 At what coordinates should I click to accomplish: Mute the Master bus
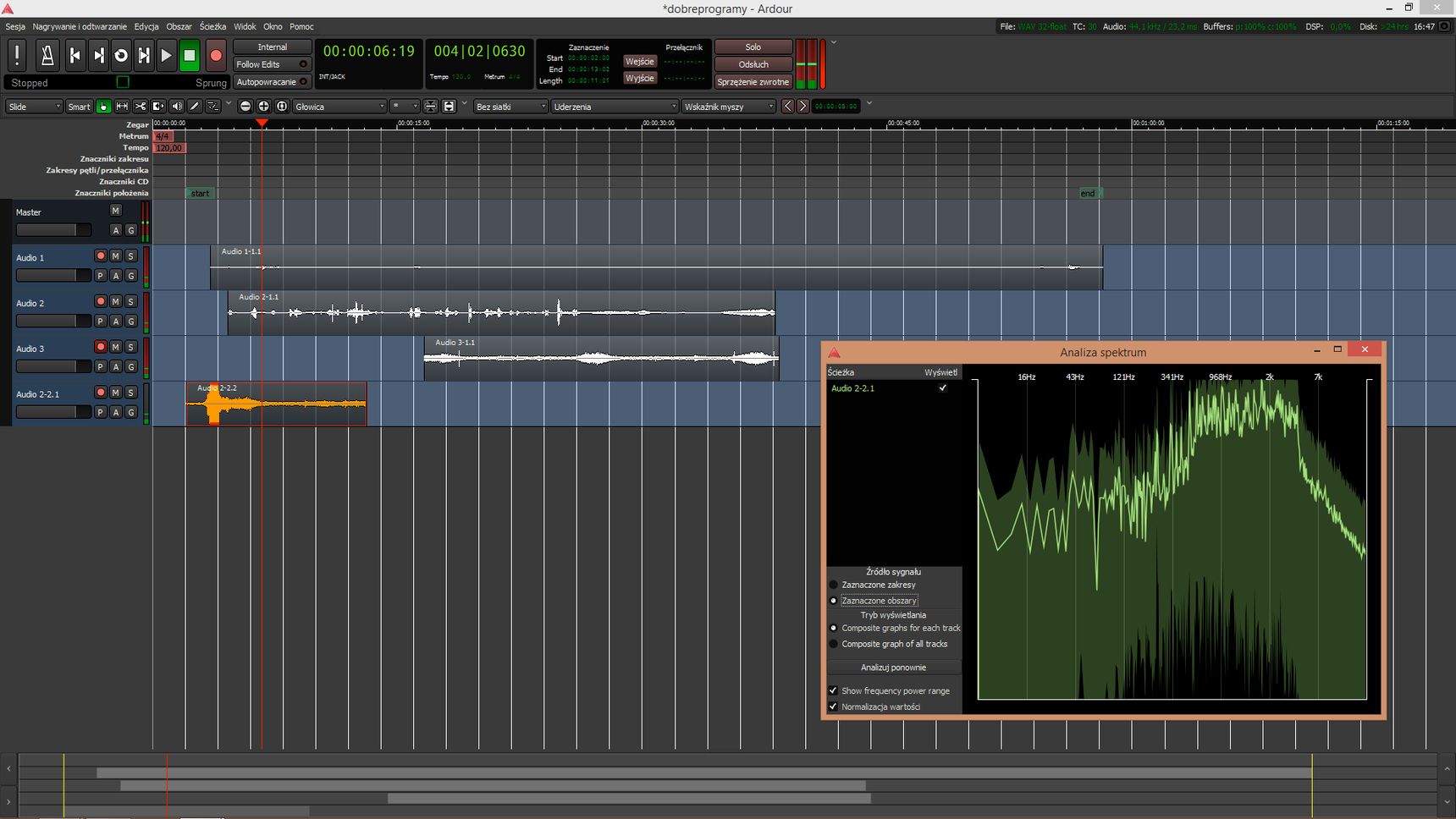point(116,211)
